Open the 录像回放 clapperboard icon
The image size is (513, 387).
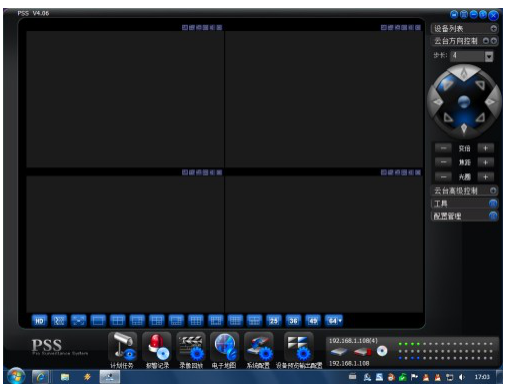click(191, 347)
